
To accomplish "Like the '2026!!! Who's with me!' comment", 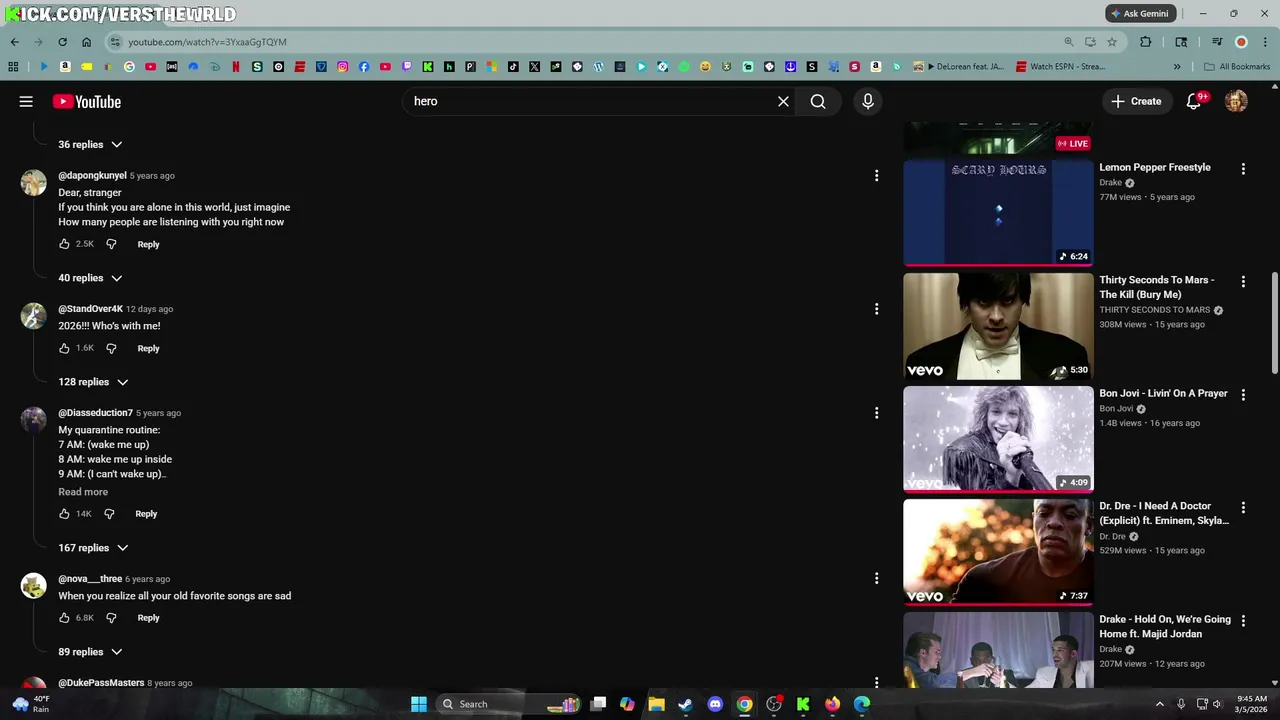I will [64, 348].
